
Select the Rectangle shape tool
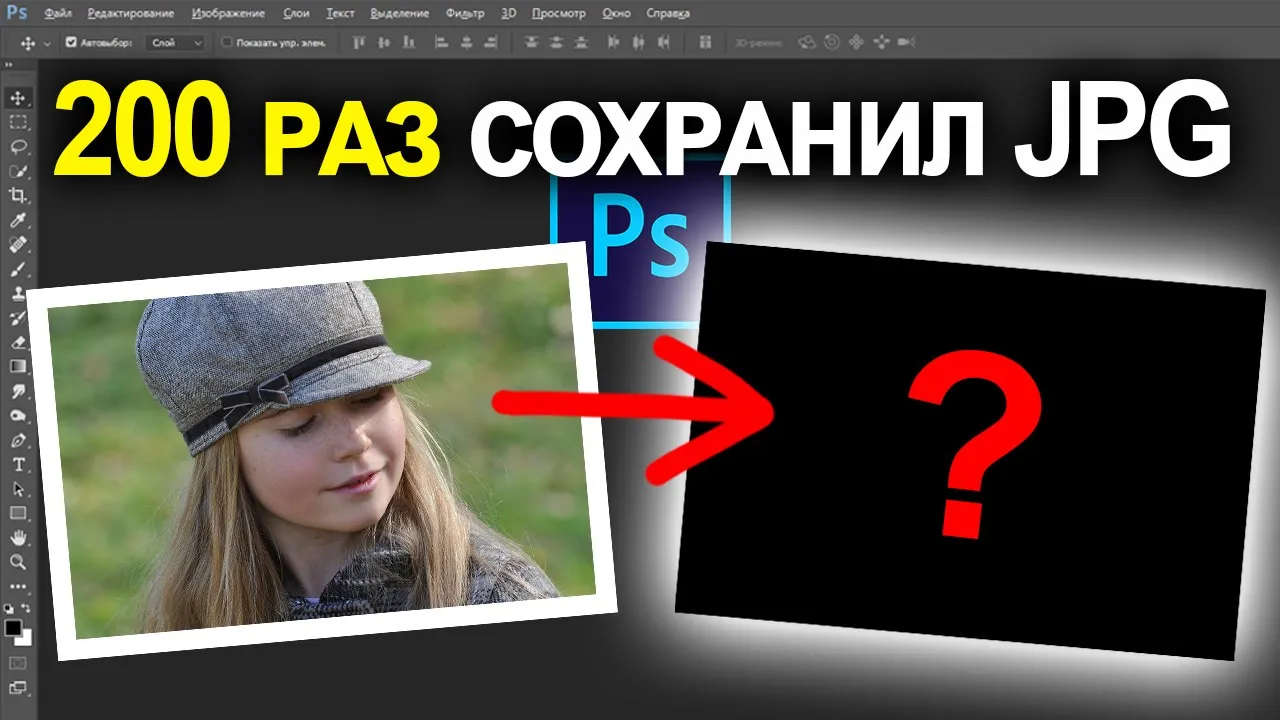coord(18,514)
